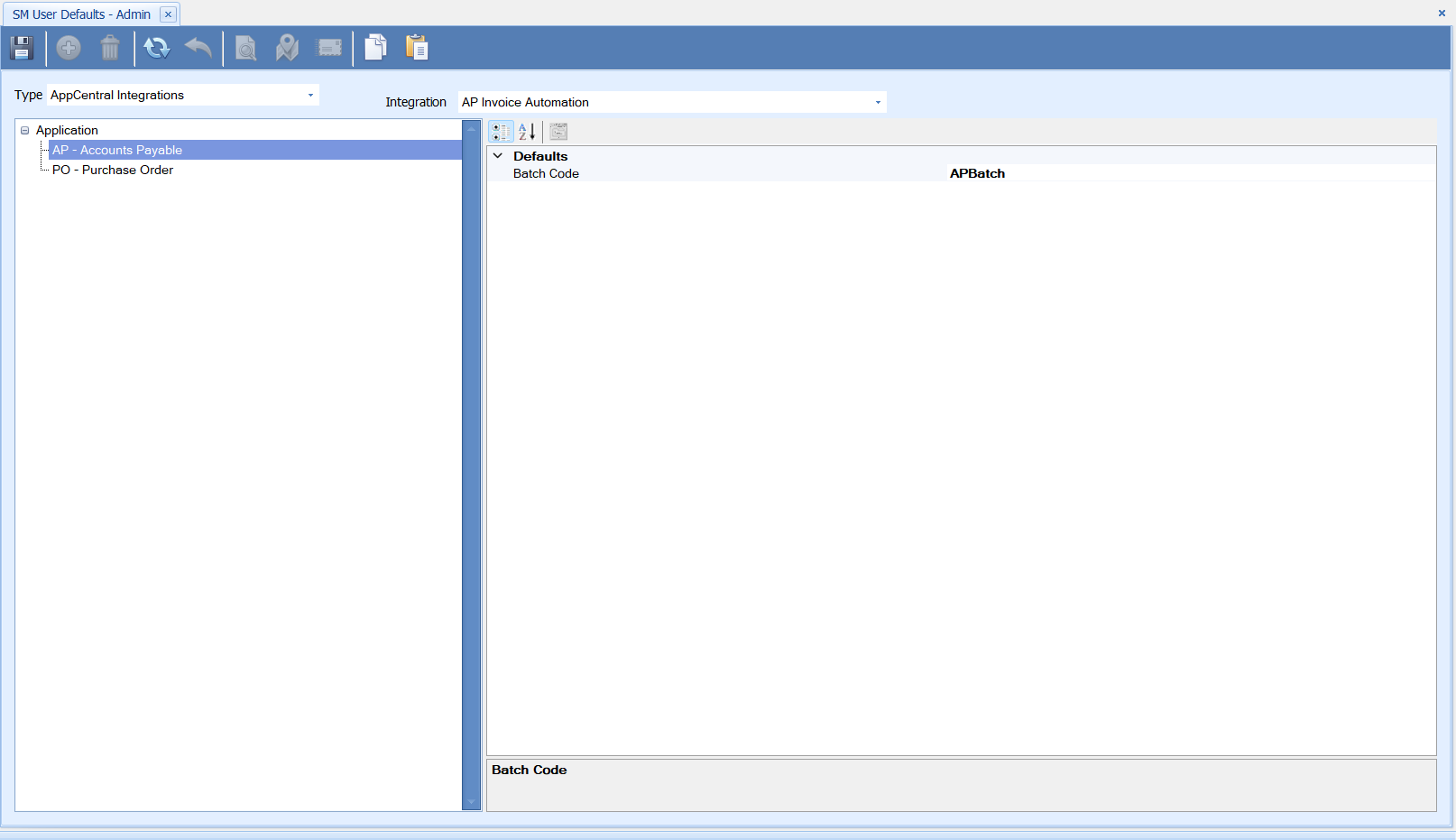
Task: Click the Refresh arrows icon
Action: coord(157,48)
